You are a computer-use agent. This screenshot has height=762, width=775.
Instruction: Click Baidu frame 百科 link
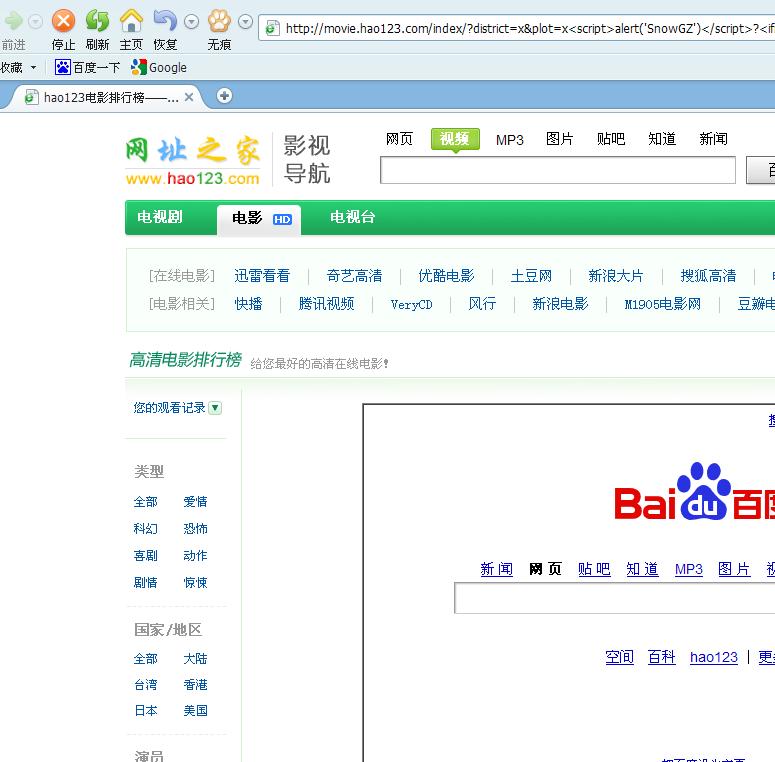click(661, 657)
